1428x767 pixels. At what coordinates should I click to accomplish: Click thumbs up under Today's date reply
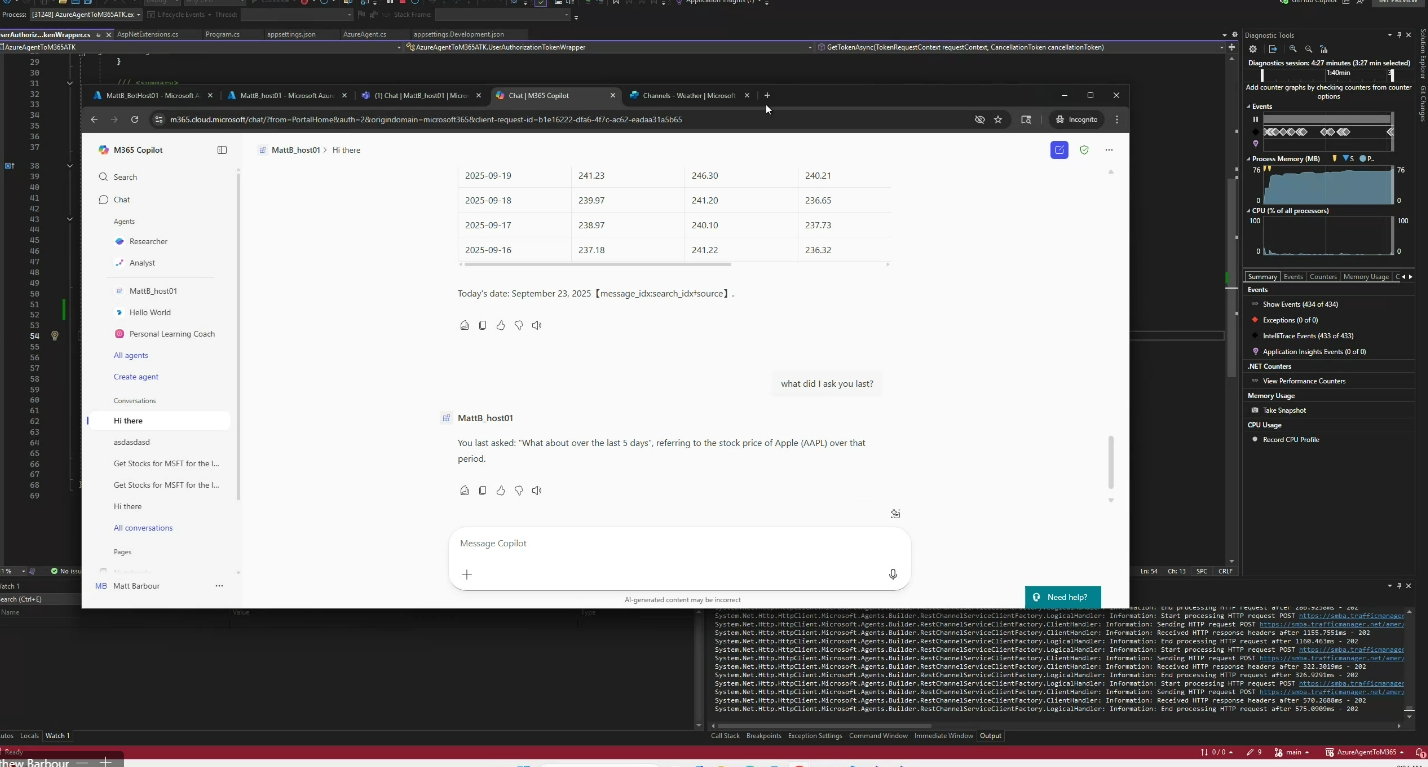click(501, 325)
